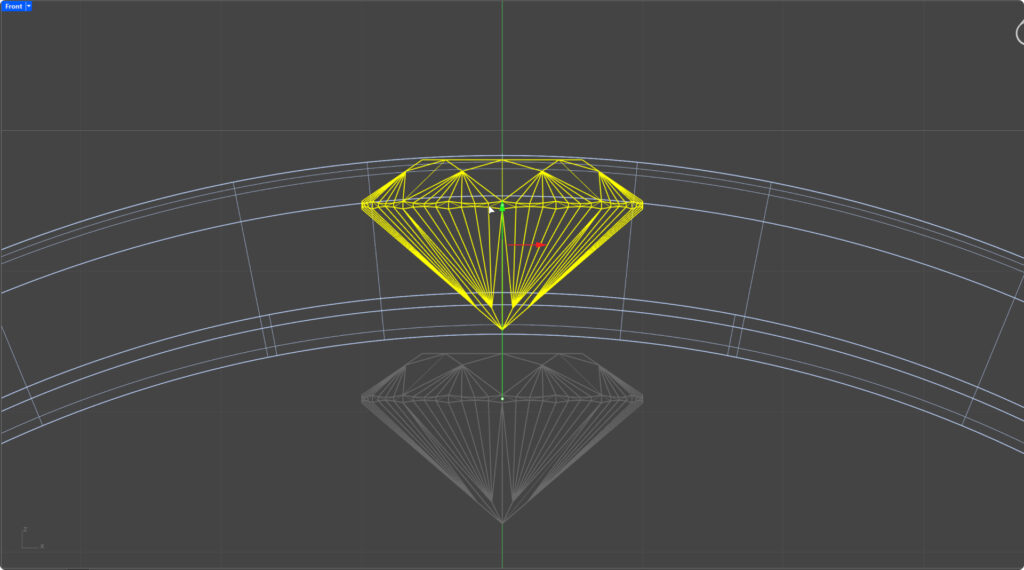Grab the green gumball Y-axis arrowhead

tap(502, 207)
